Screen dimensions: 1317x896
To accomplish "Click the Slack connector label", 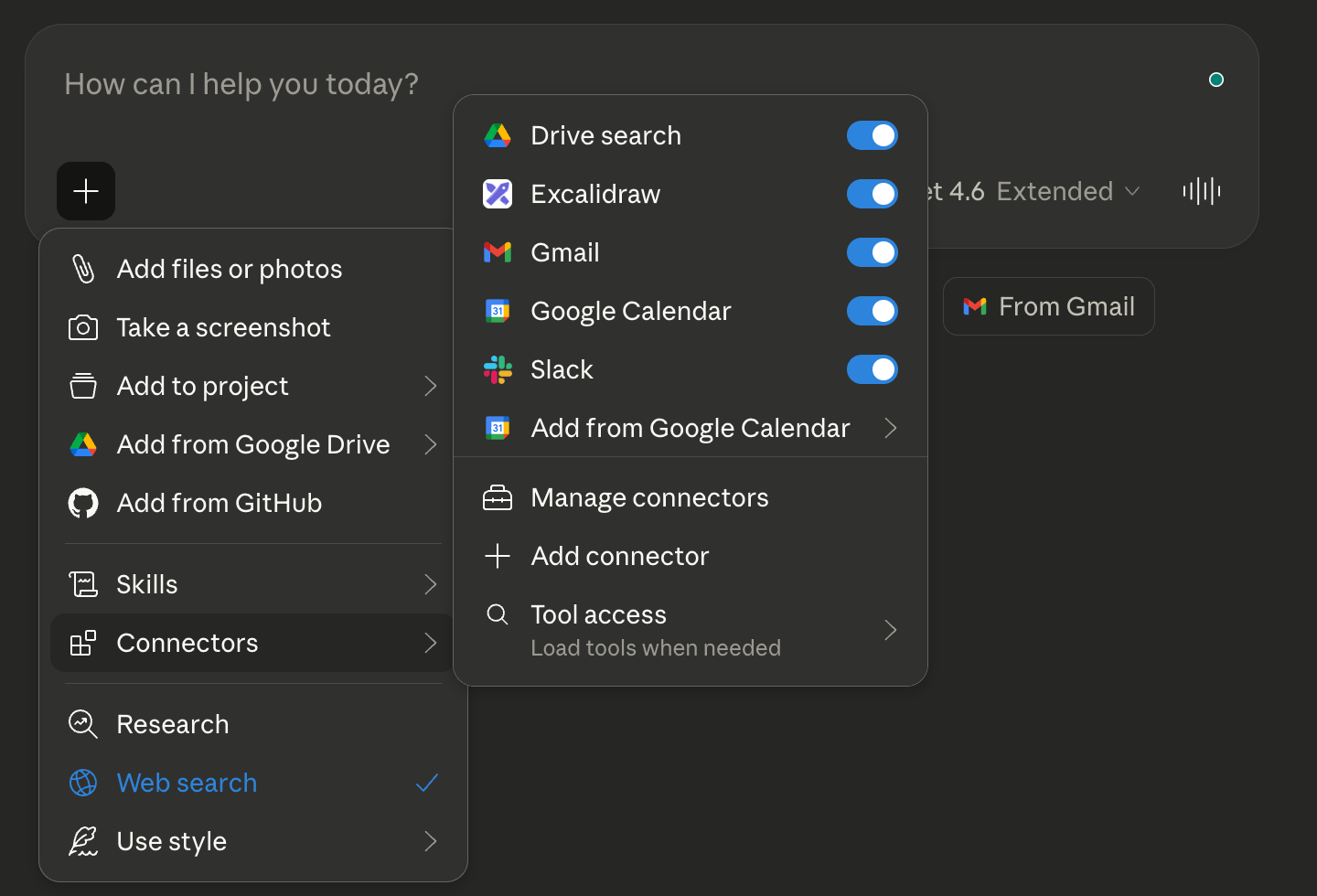I will coord(562,369).
